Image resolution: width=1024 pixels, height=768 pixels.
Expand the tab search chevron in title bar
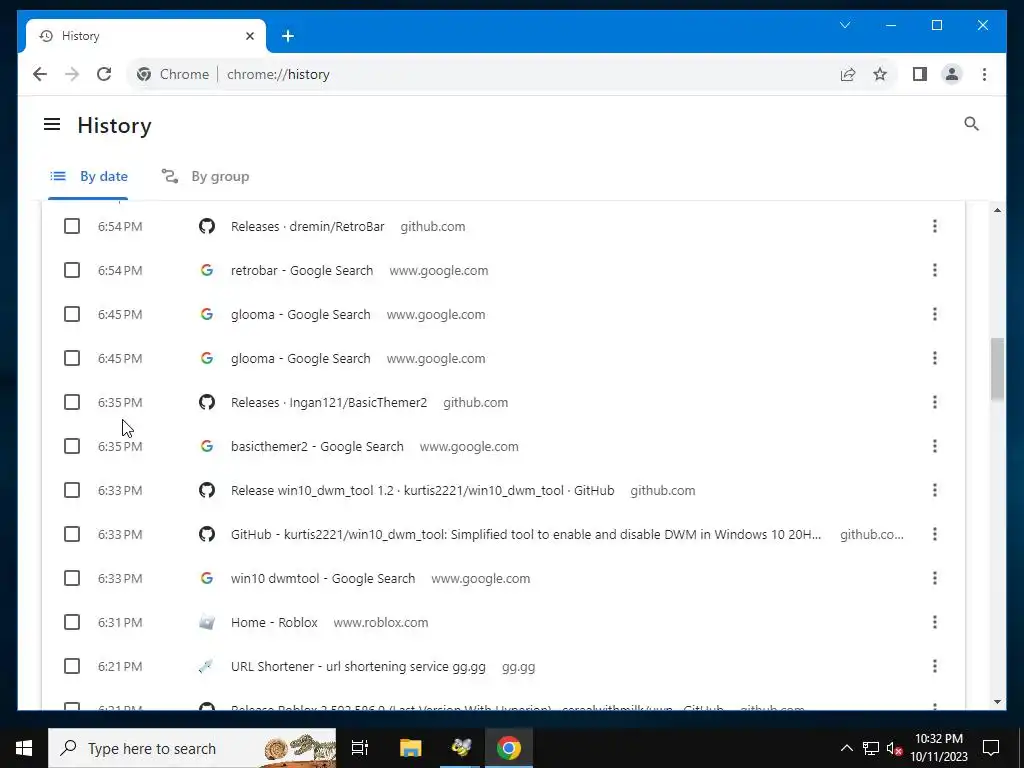(844, 25)
